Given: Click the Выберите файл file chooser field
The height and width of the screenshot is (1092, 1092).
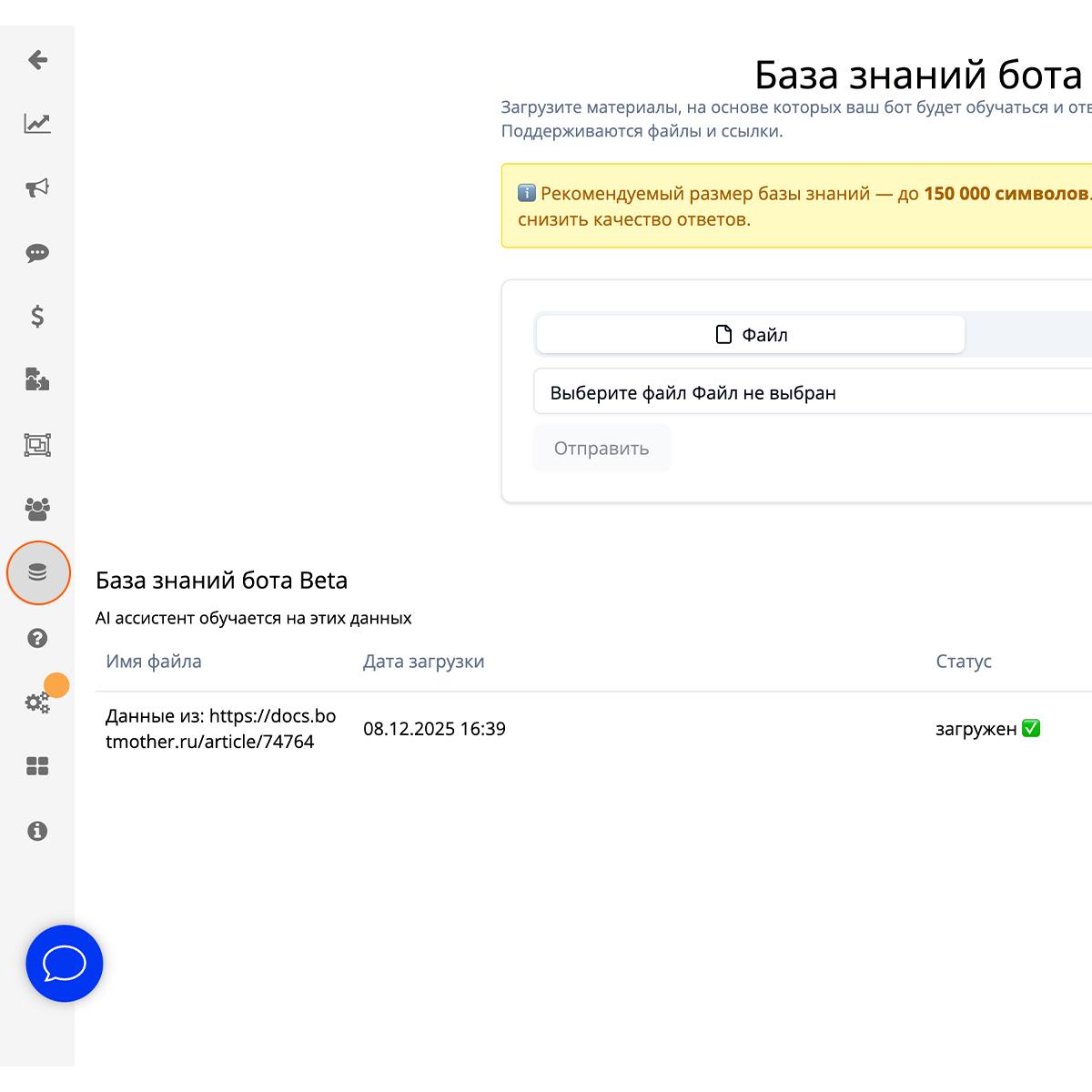Looking at the screenshot, I should coord(813,392).
